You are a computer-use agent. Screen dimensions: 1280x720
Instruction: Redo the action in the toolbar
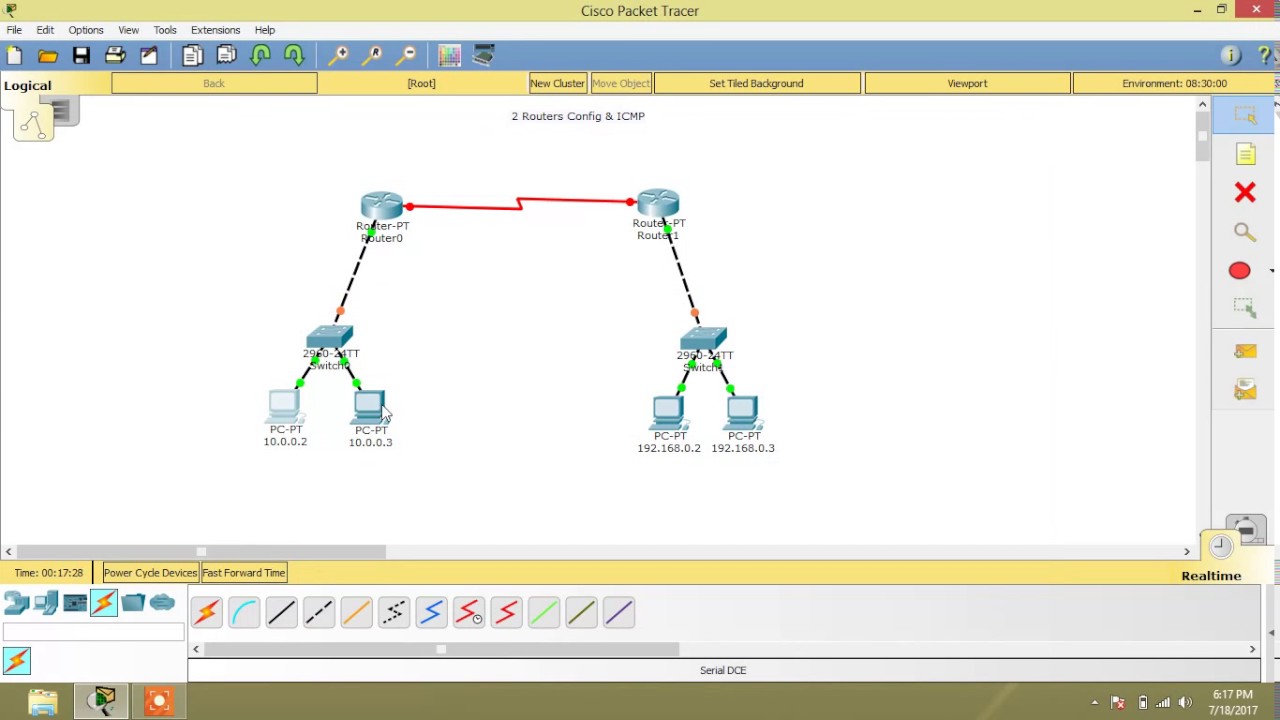coord(294,56)
